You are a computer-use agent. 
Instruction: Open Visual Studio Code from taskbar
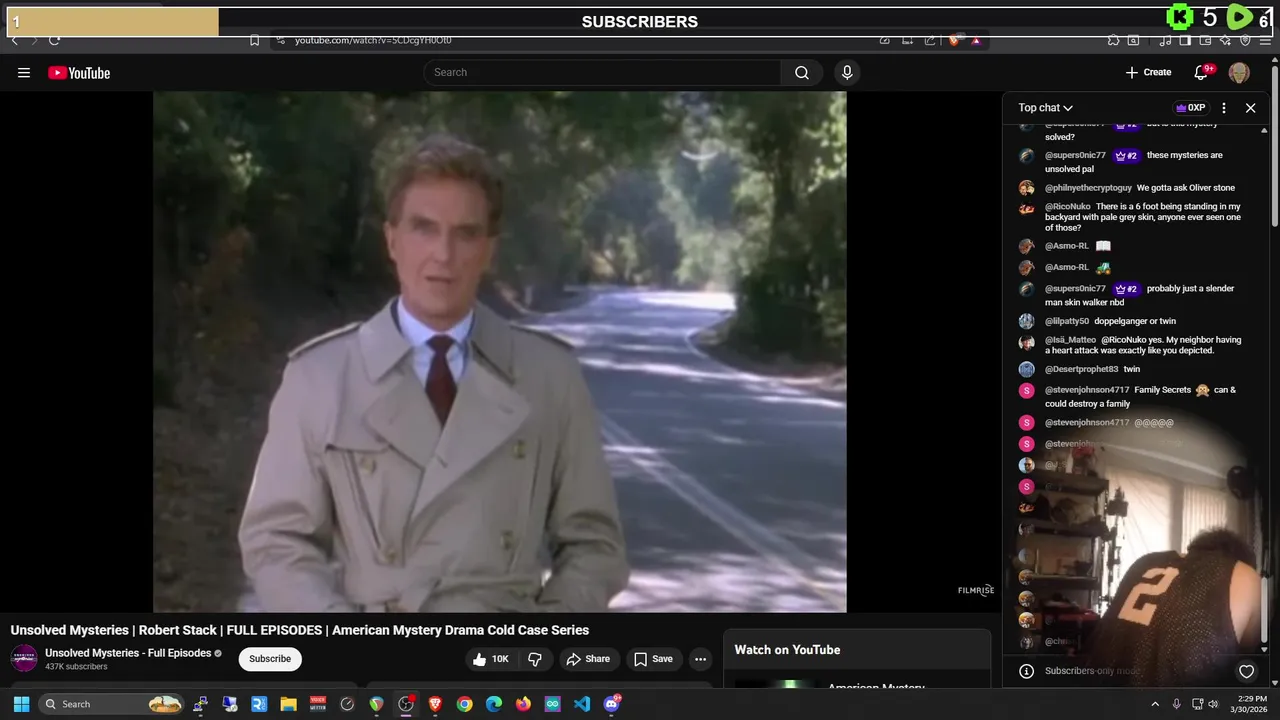(x=582, y=704)
